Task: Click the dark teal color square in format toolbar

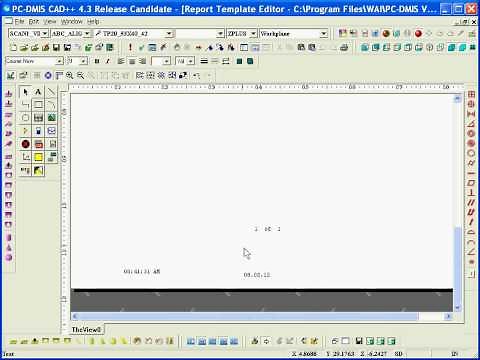Action: pos(239,61)
